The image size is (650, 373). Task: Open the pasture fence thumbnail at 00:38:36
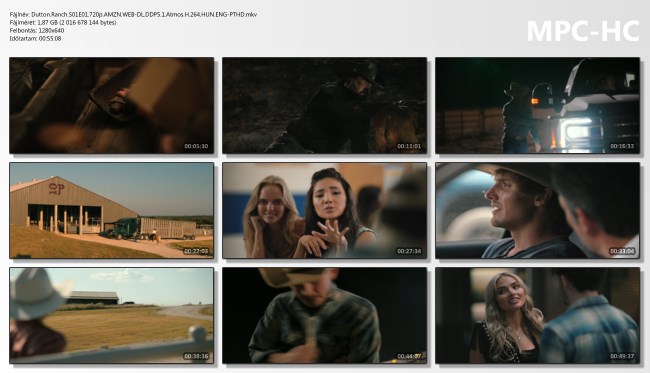pos(112,315)
